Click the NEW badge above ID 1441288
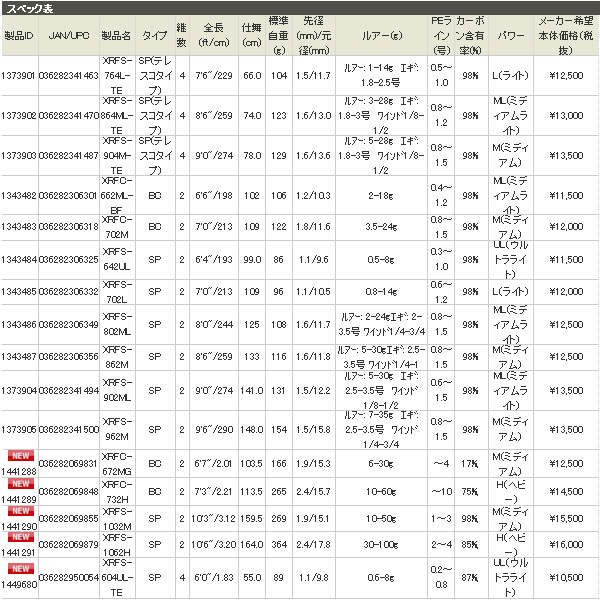Viewport: 600px width, 600px height. tap(21, 456)
